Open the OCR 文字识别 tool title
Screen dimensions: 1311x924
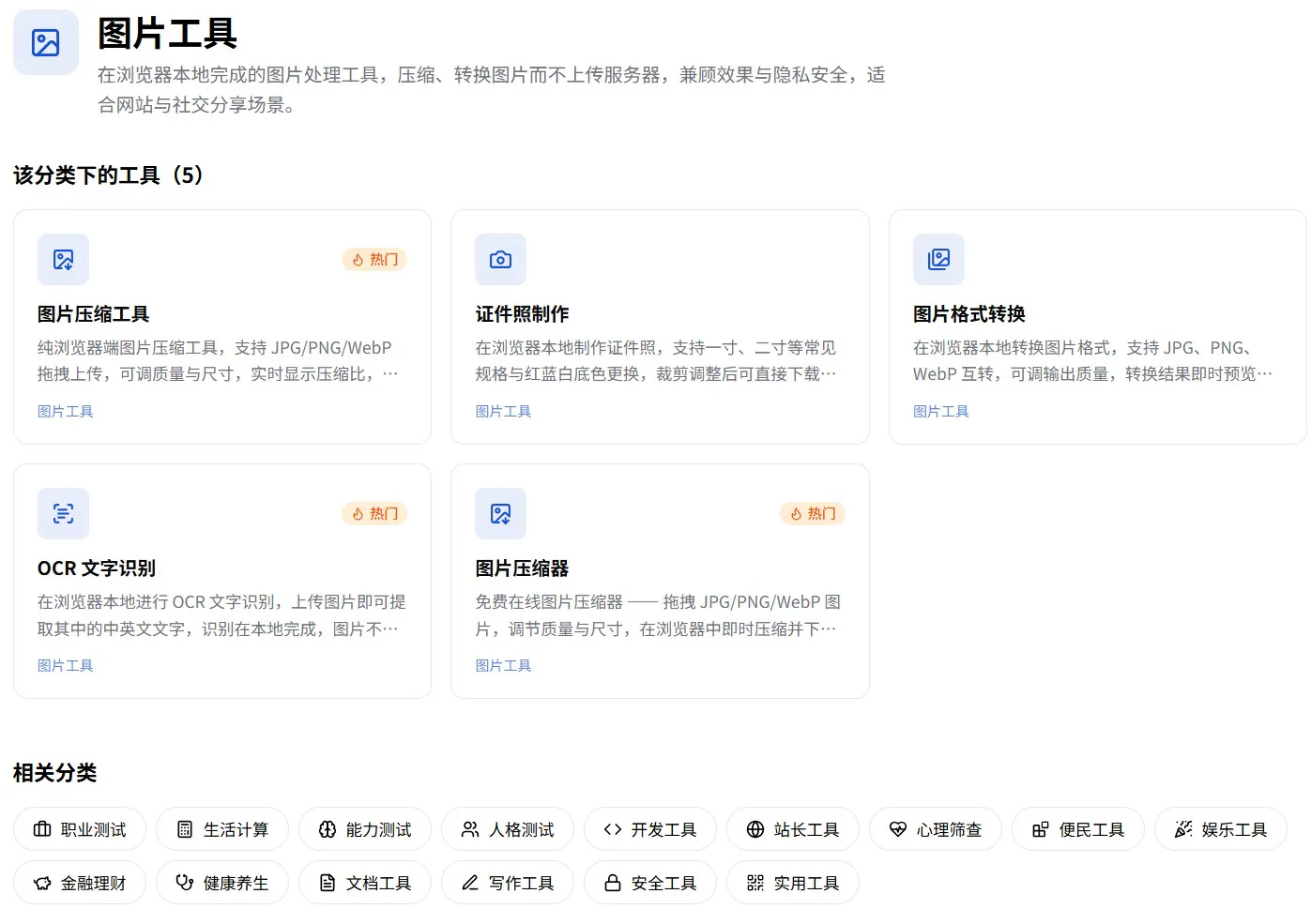tap(97, 568)
